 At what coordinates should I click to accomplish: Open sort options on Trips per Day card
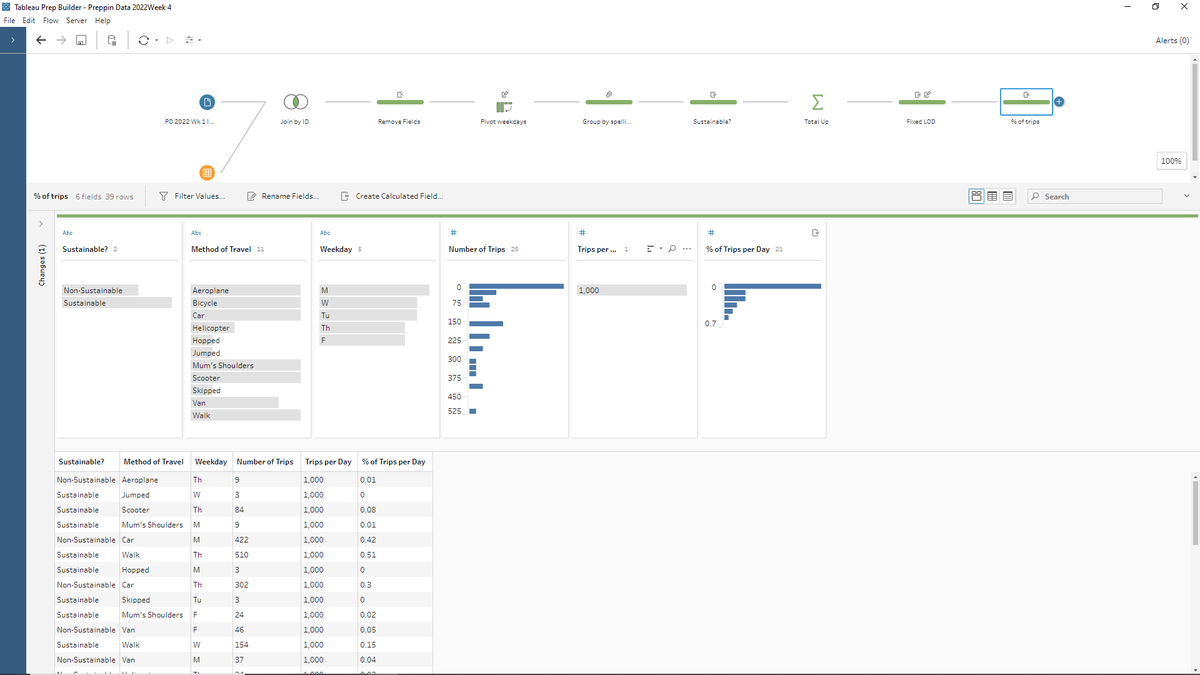(652, 248)
